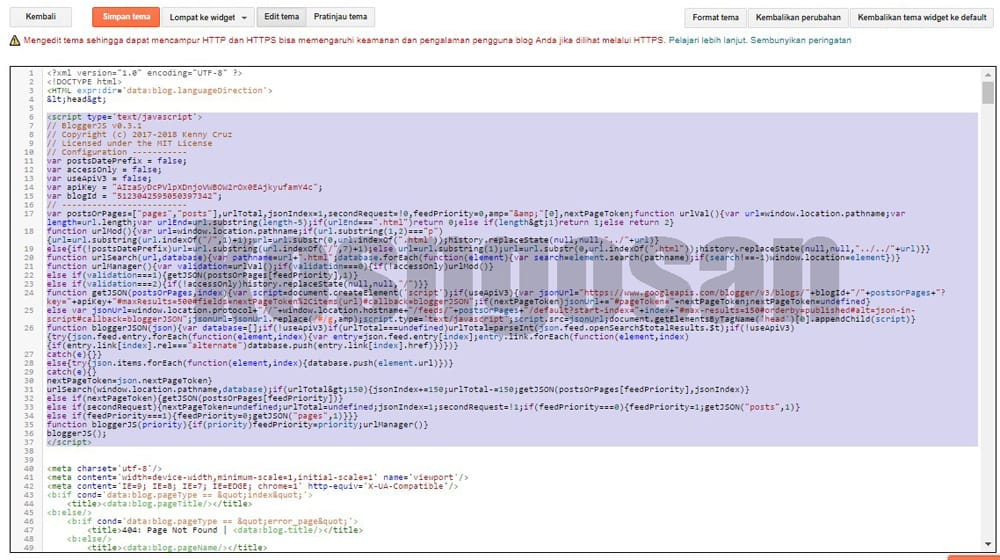
Task: Switch to the Pratinjau tema tab
Action: click(x=341, y=17)
